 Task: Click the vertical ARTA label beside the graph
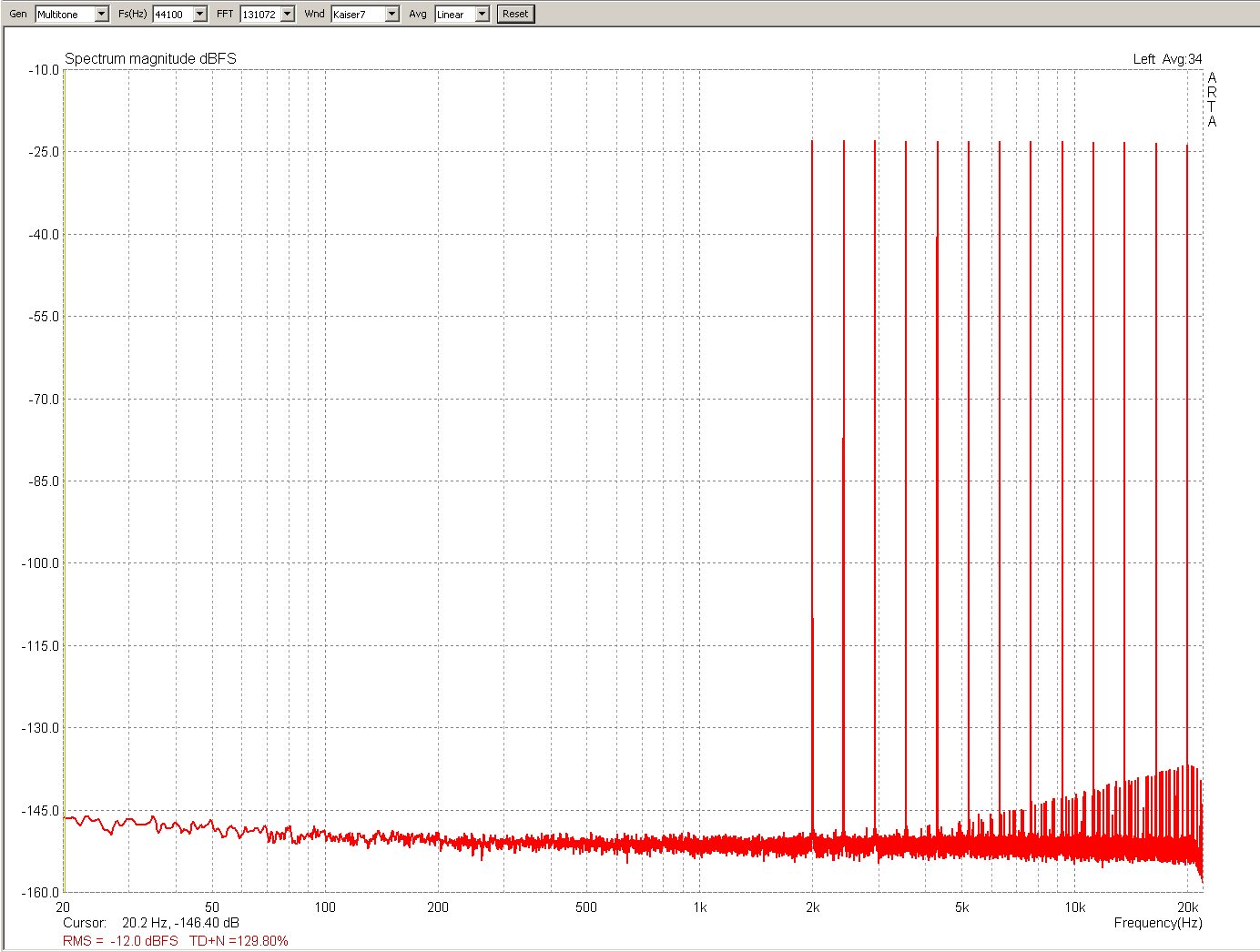[x=1212, y=100]
